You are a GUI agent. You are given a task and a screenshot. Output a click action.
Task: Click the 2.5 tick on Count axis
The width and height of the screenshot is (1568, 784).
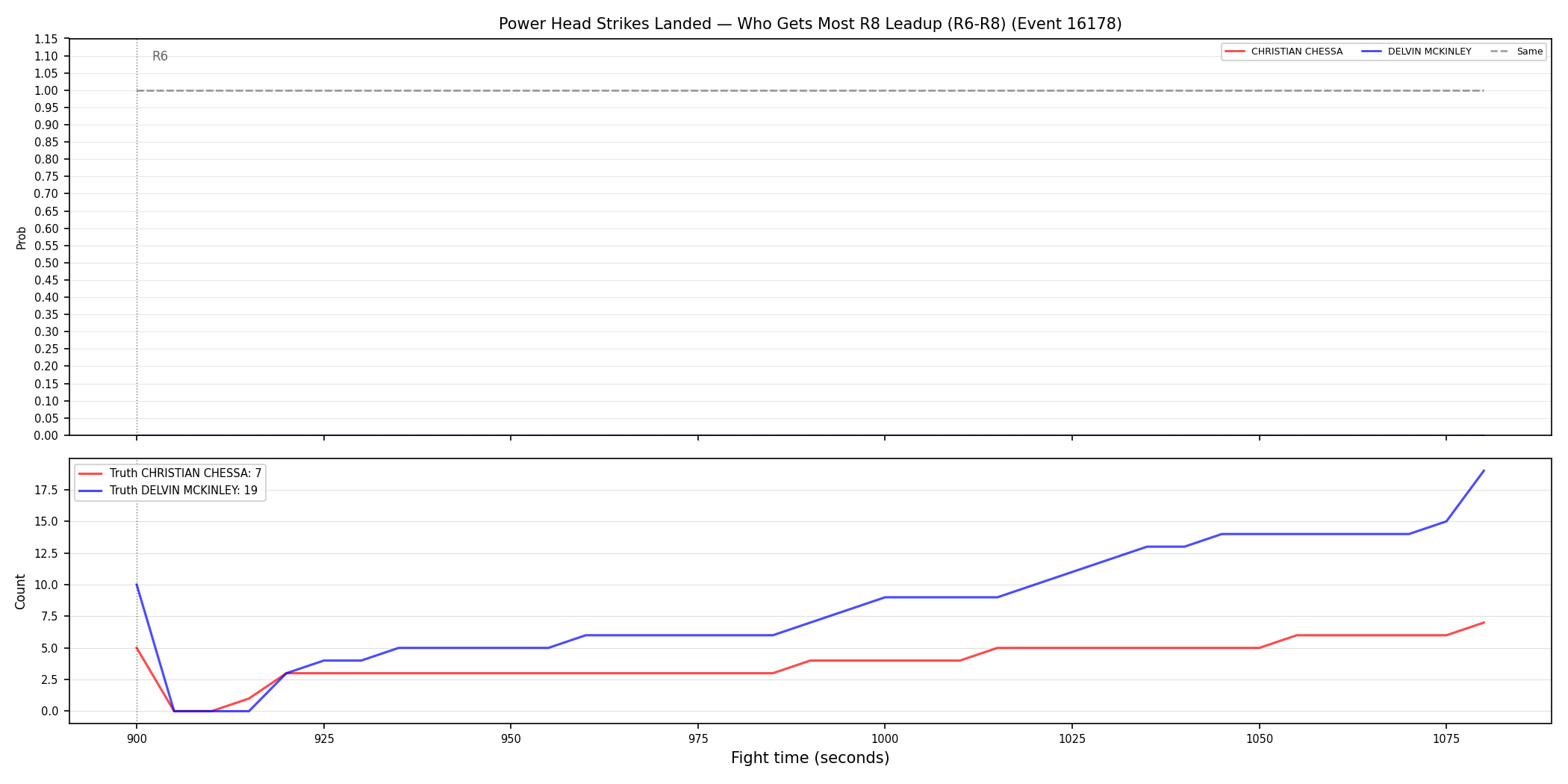click(49, 679)
